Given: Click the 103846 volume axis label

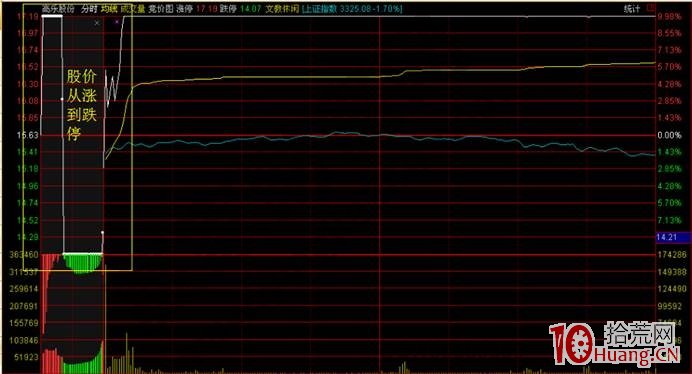Looking at the screenshot, I should [23, 340].
